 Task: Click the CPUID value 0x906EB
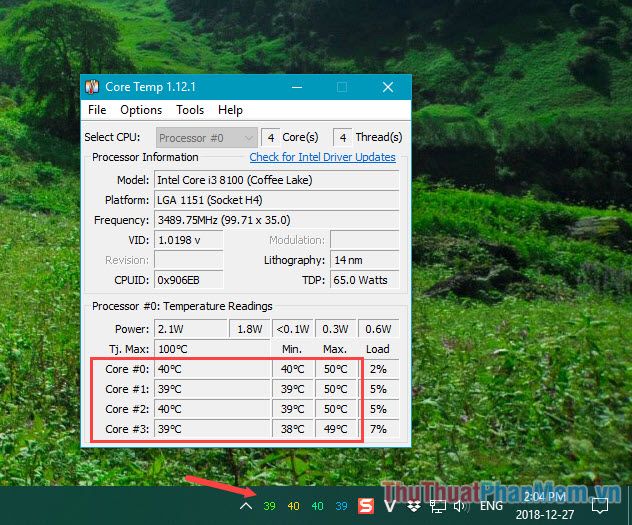tap(189, 280)
